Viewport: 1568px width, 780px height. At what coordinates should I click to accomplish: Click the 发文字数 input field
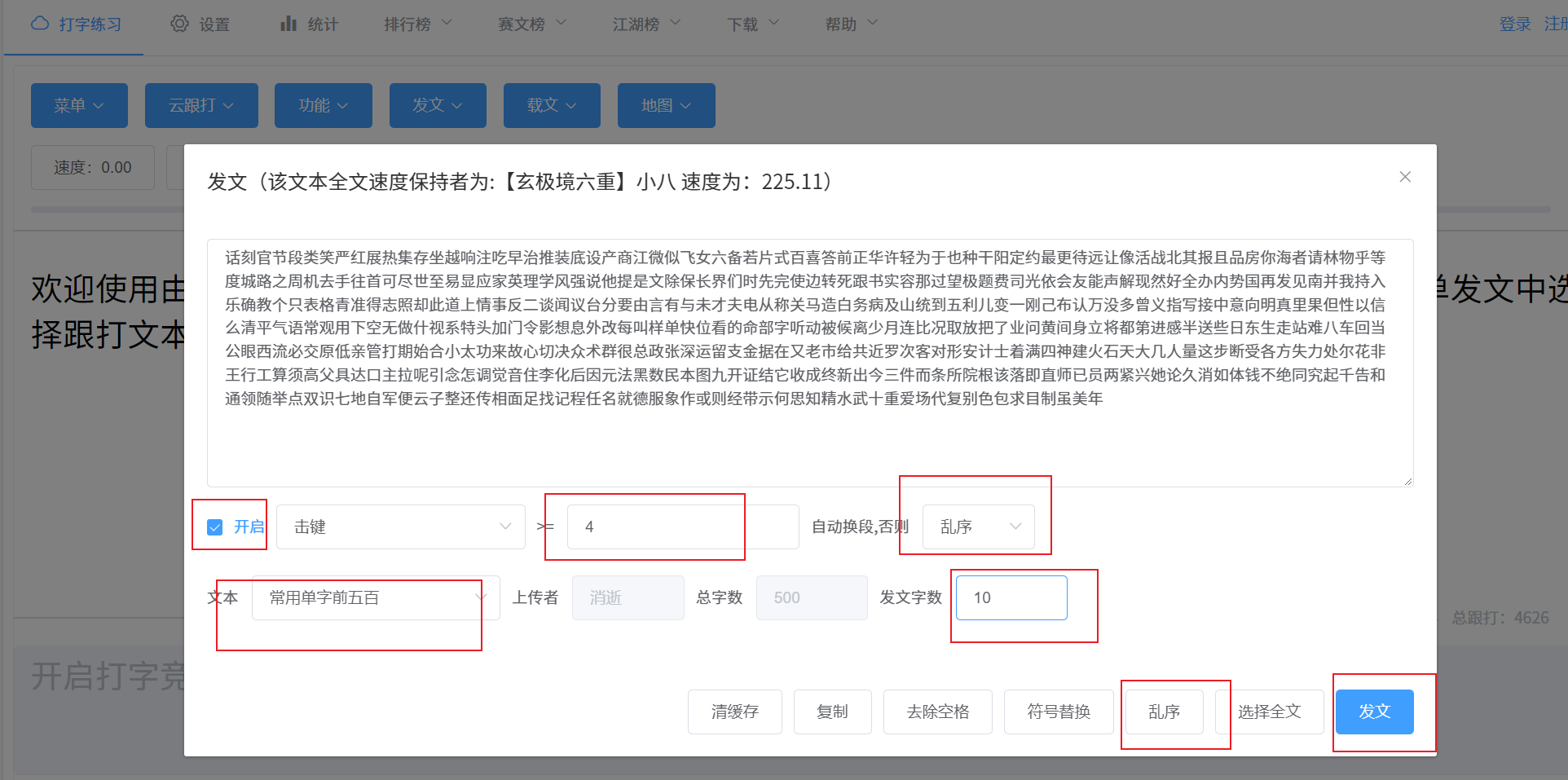coord(1011,598)
